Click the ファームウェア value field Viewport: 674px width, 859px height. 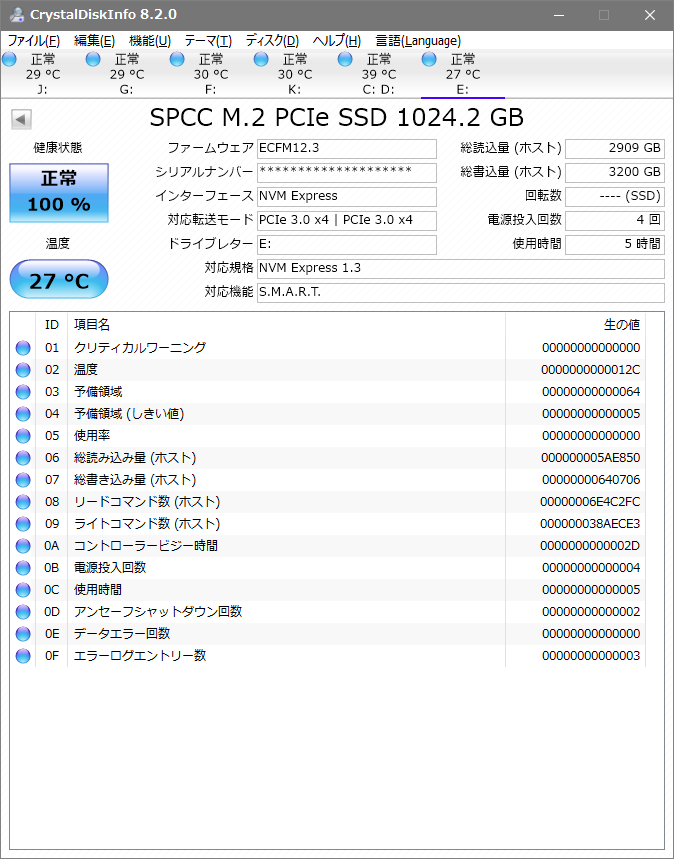pyautogui.click(x=347, y=148)
